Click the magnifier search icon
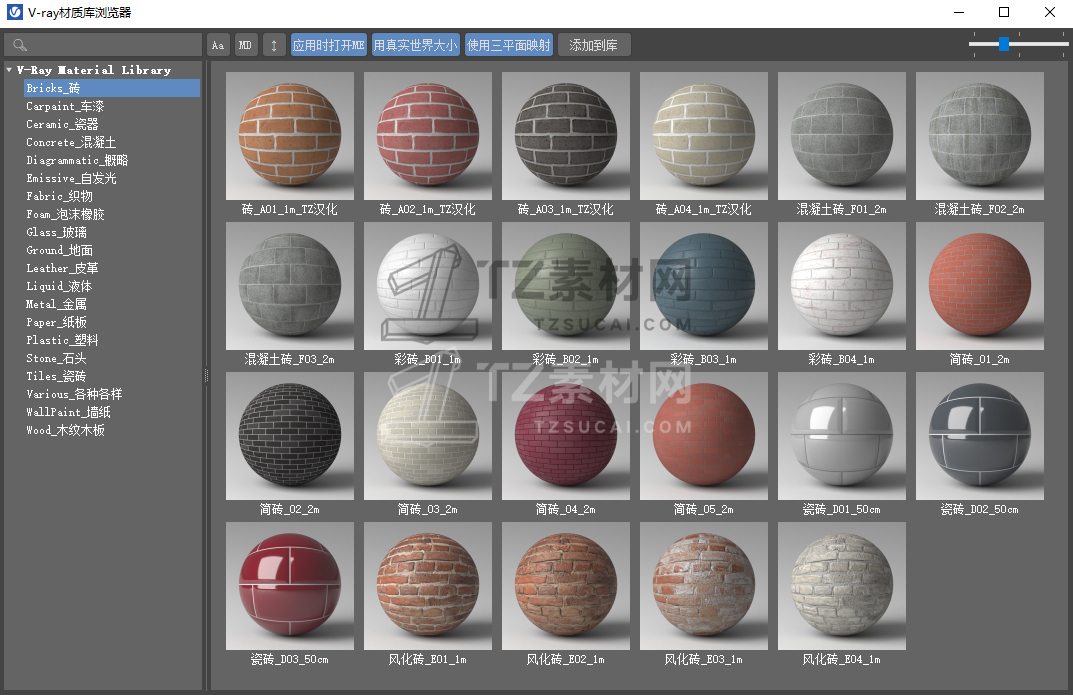This screenshot has width=1073, height=695. (x=20, y=45)
